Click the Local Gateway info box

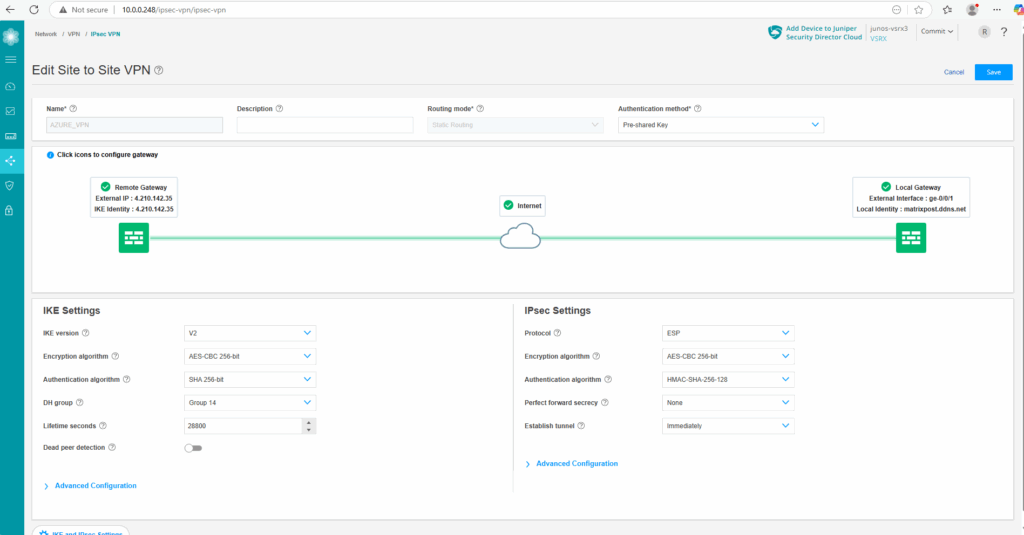click(911, 197)
